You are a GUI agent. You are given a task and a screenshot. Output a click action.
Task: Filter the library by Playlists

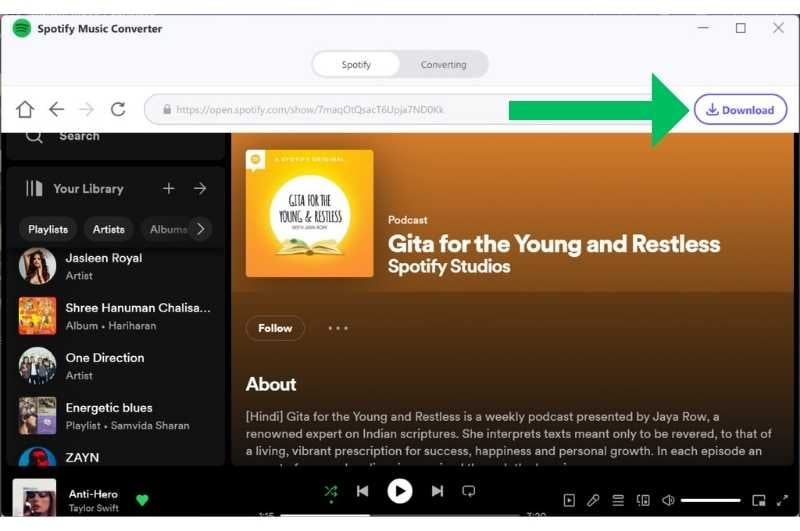coord(48,230)
